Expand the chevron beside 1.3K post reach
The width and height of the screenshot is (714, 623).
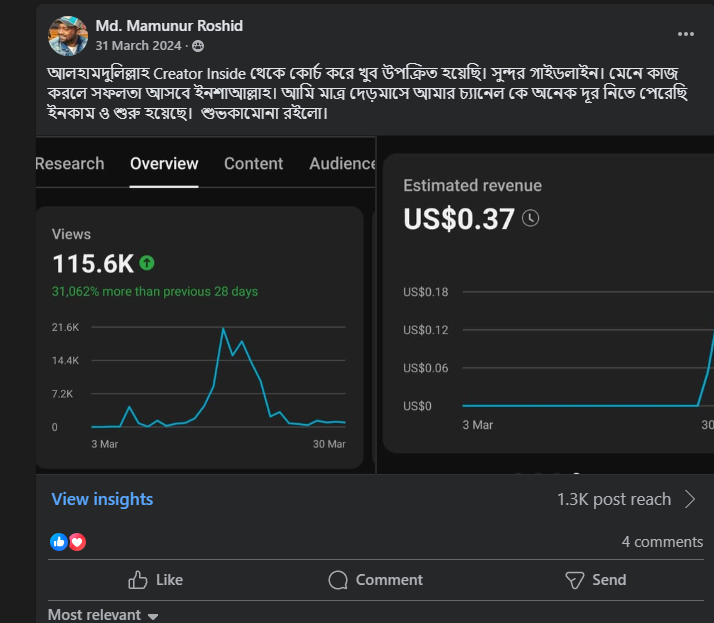(x=689, y=499)
